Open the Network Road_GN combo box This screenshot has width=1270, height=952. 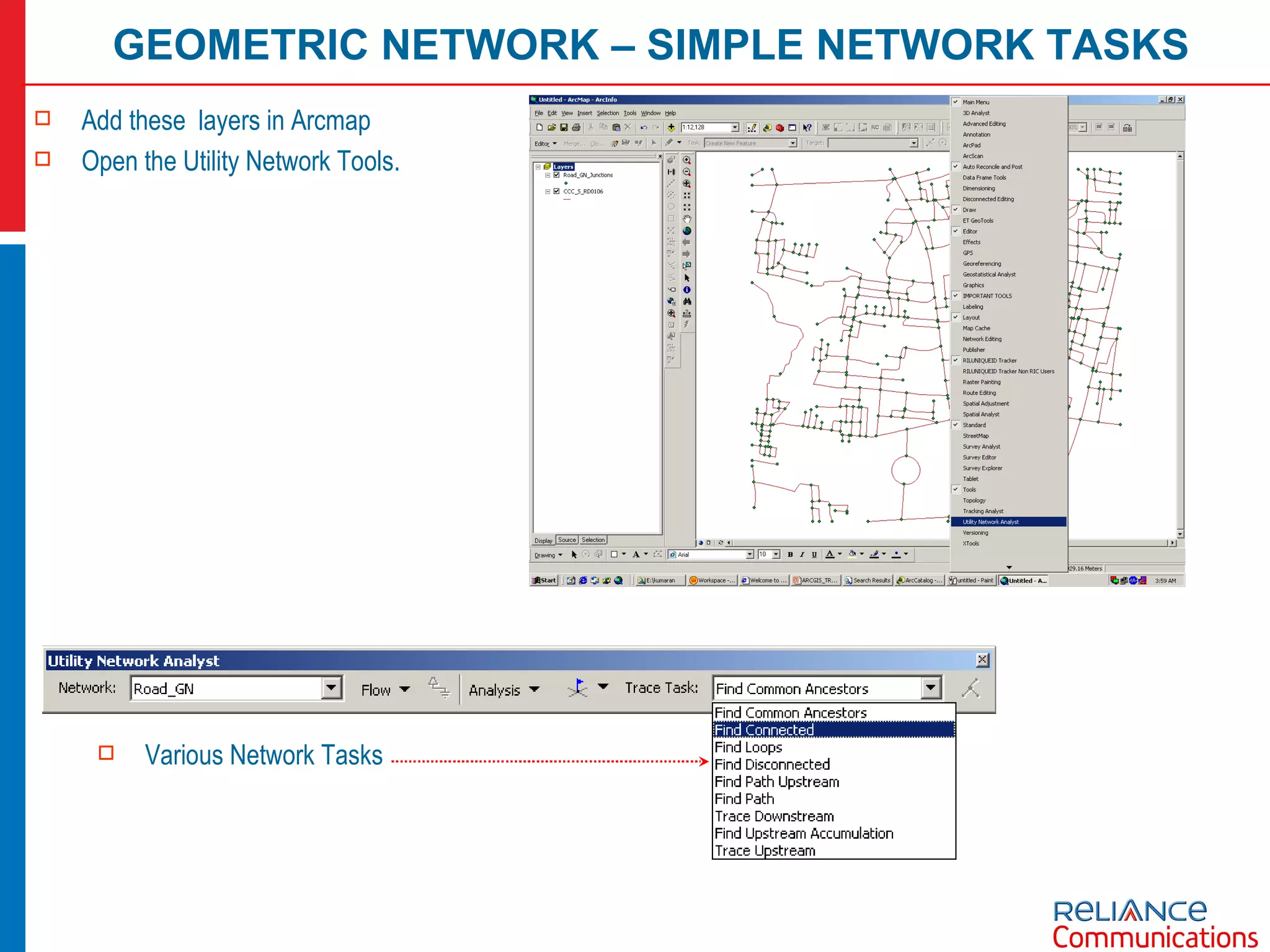[x=236, y=688]
